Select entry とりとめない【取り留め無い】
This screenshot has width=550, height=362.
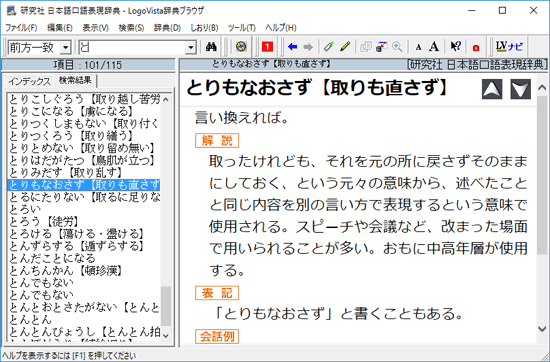(x=84, y=148)
